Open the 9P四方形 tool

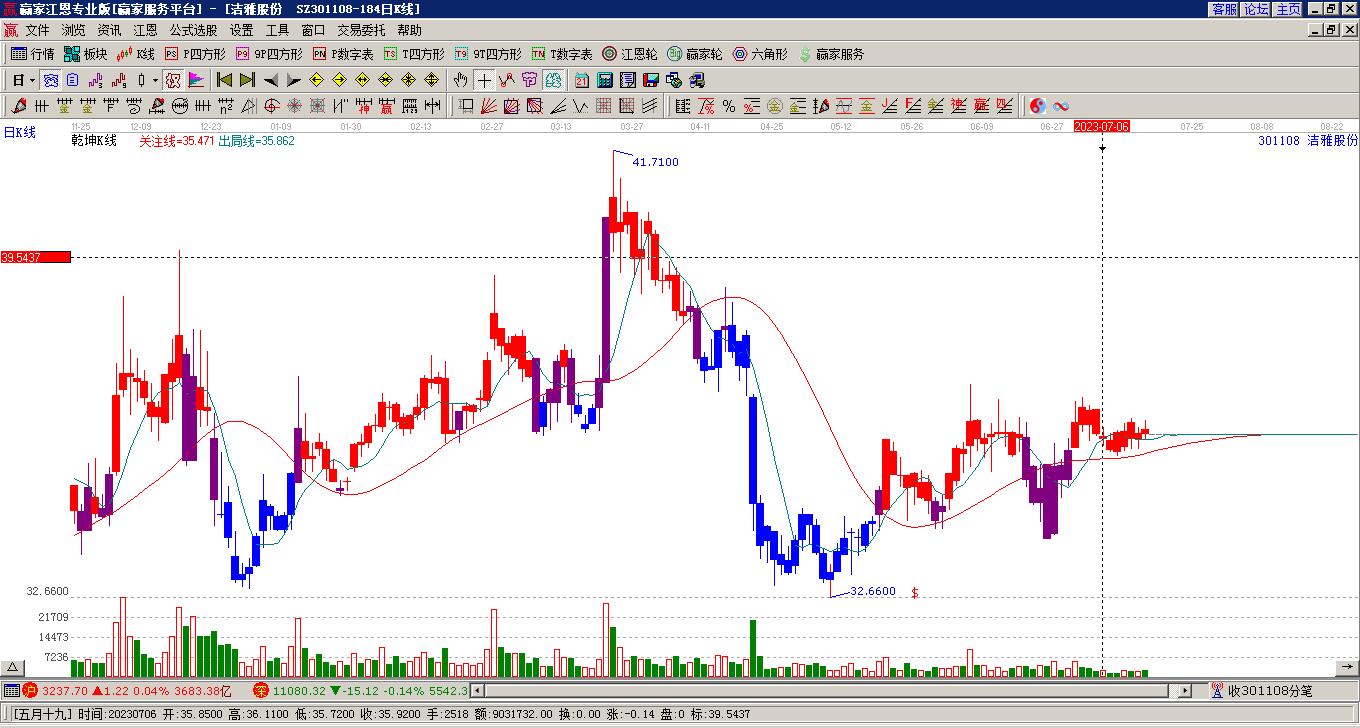point(269,54)
